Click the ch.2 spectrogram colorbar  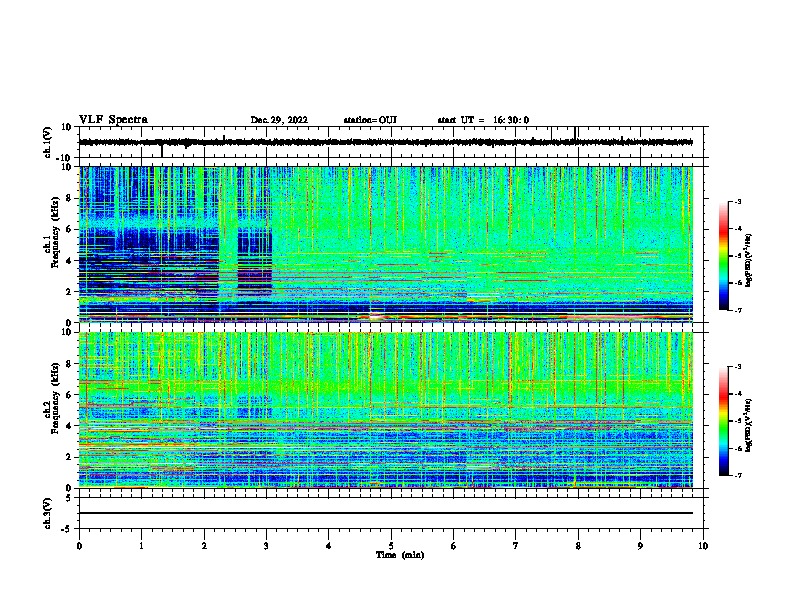point(724,421)
